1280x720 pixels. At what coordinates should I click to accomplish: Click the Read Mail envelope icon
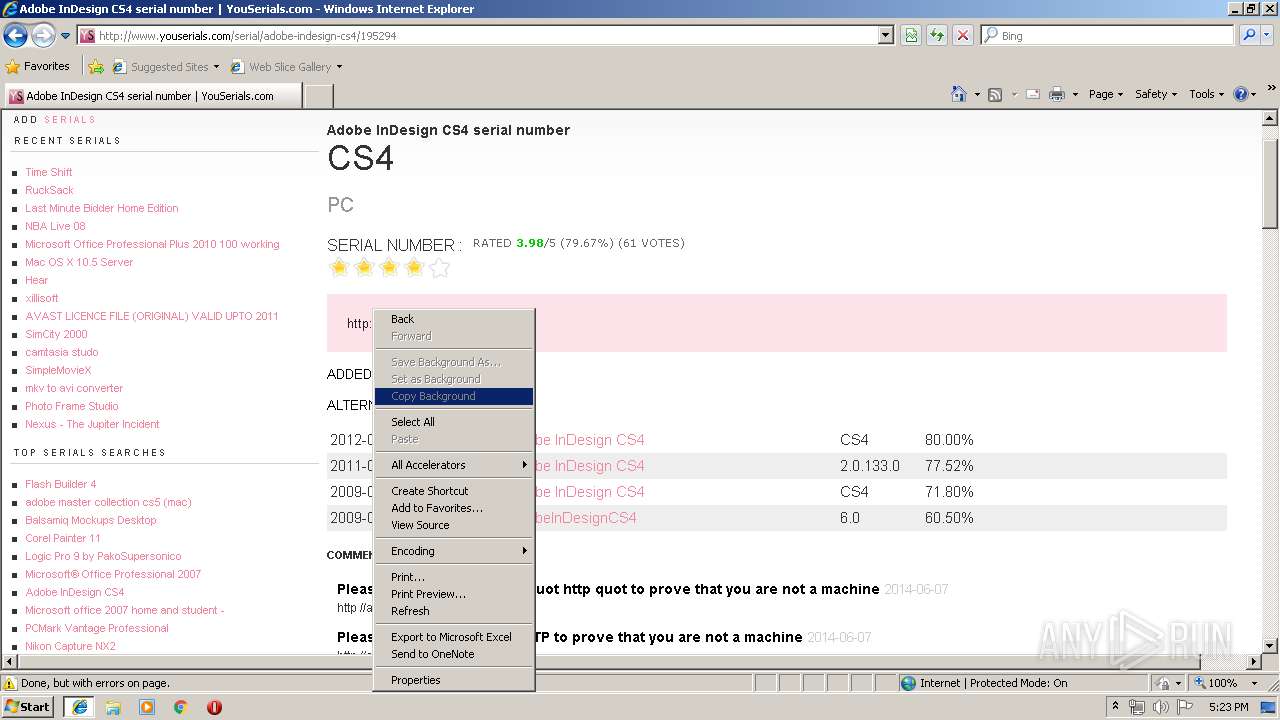pyautogui.click(x=1032, y=94)
